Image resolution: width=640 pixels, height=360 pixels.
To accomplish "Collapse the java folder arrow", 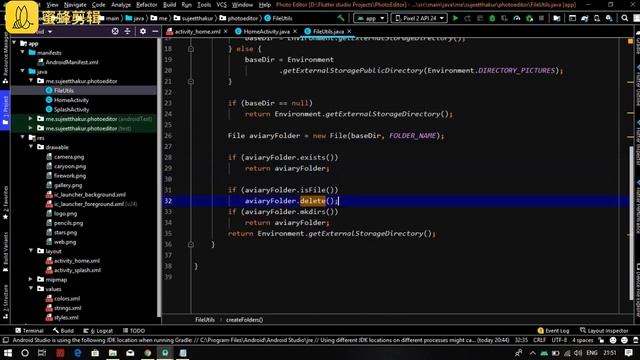I will [x=23, y=71].
